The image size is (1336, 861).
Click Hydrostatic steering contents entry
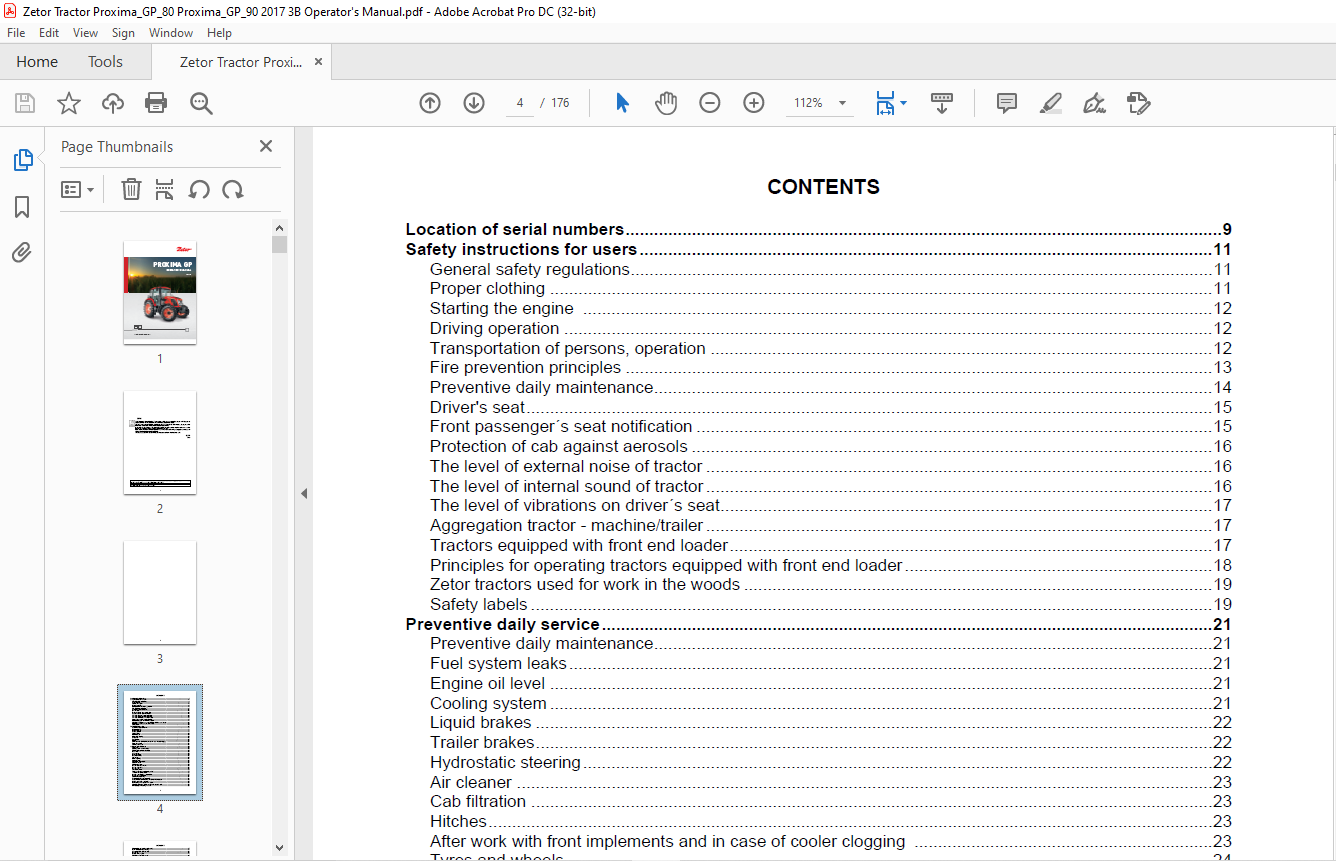830,762
